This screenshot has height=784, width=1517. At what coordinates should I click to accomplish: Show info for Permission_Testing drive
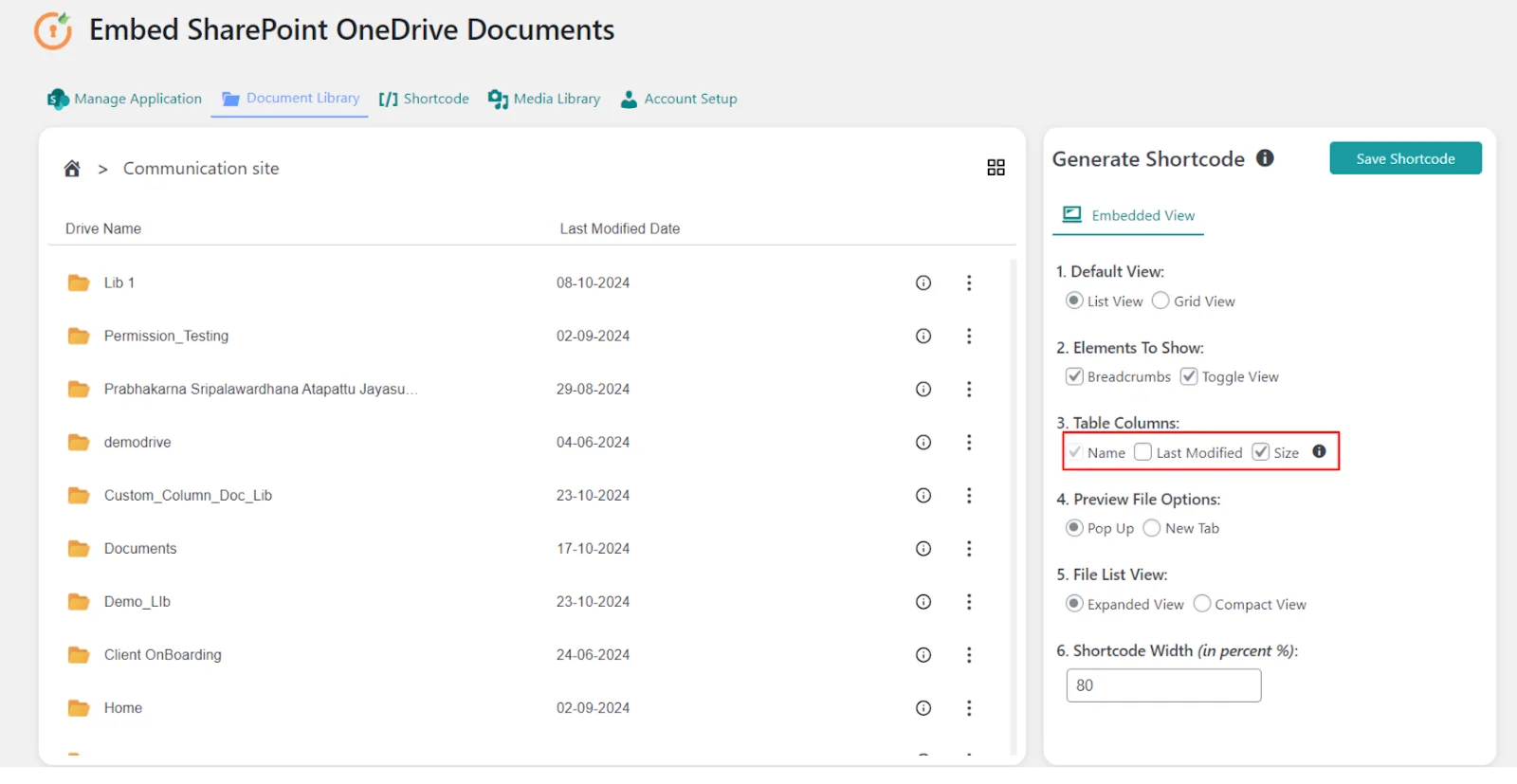coord(923,336)
